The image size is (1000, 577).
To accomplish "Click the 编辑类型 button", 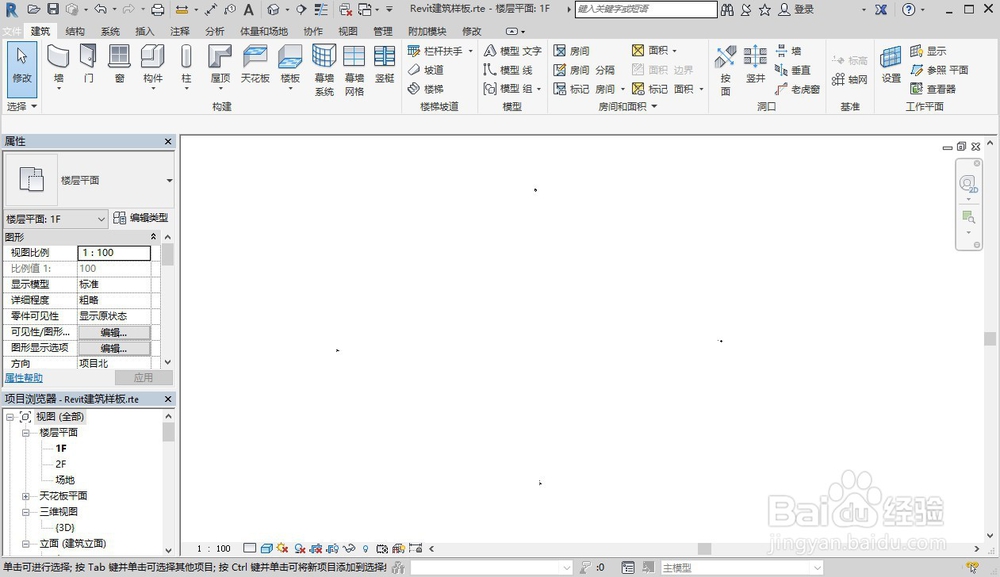I will pos(141,218).
